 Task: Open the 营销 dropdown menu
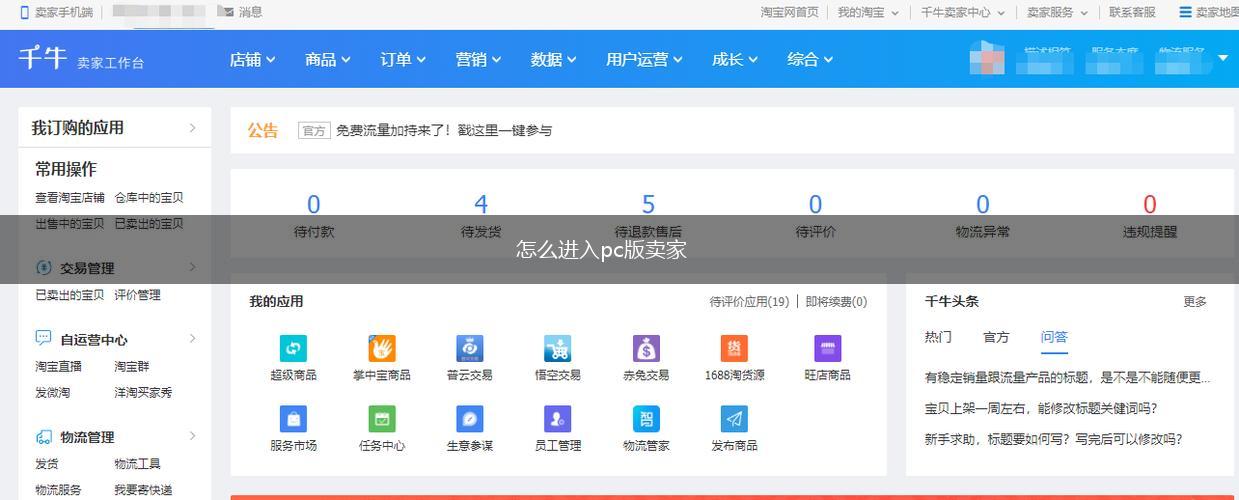pyautogui.click(x=478, y=59)
